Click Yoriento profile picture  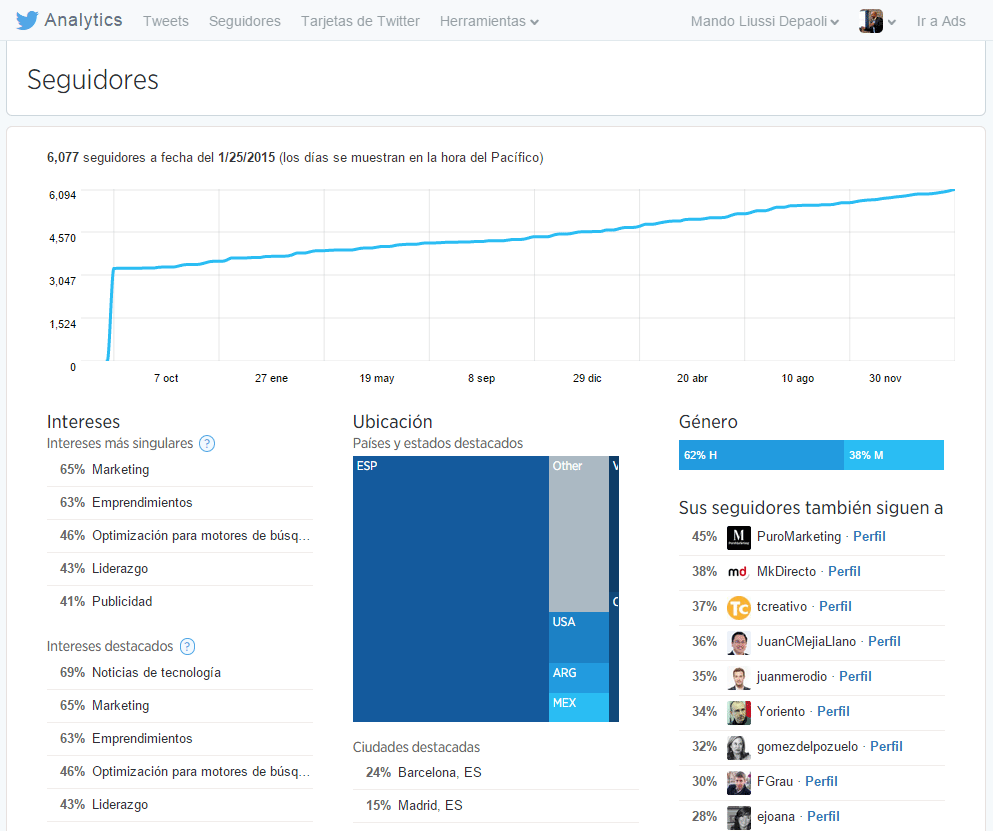click(739, 712)
